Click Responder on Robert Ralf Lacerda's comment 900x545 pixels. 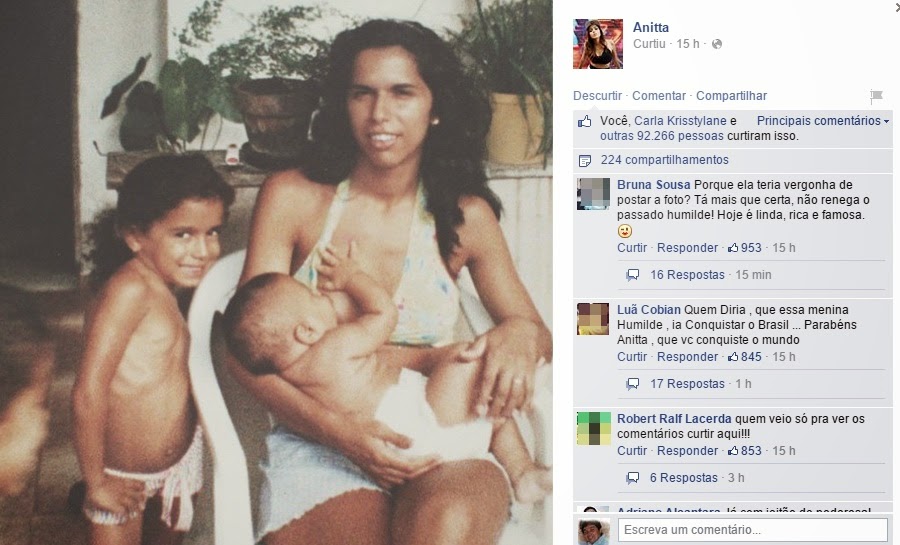(x=687, y=451)
